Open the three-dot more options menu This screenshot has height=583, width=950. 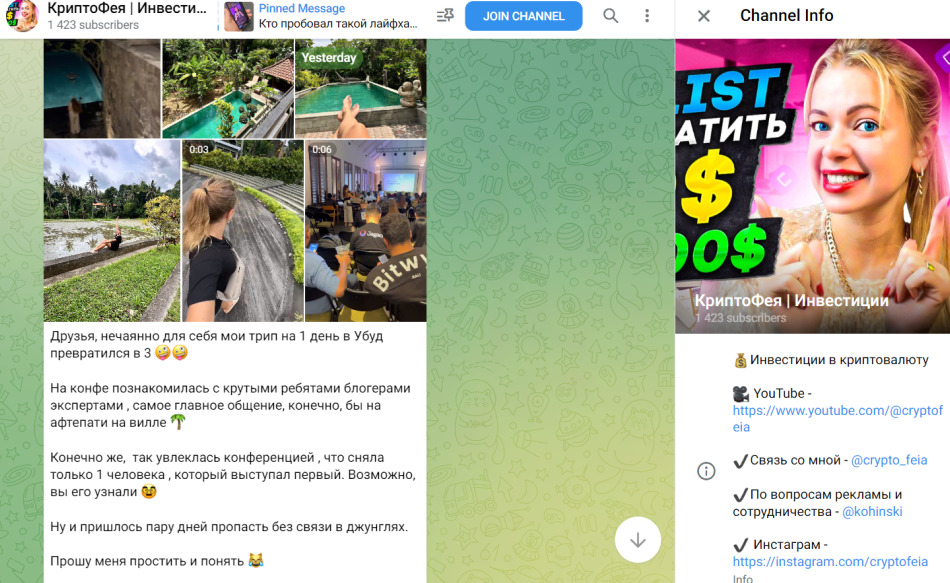pos(647,16)
